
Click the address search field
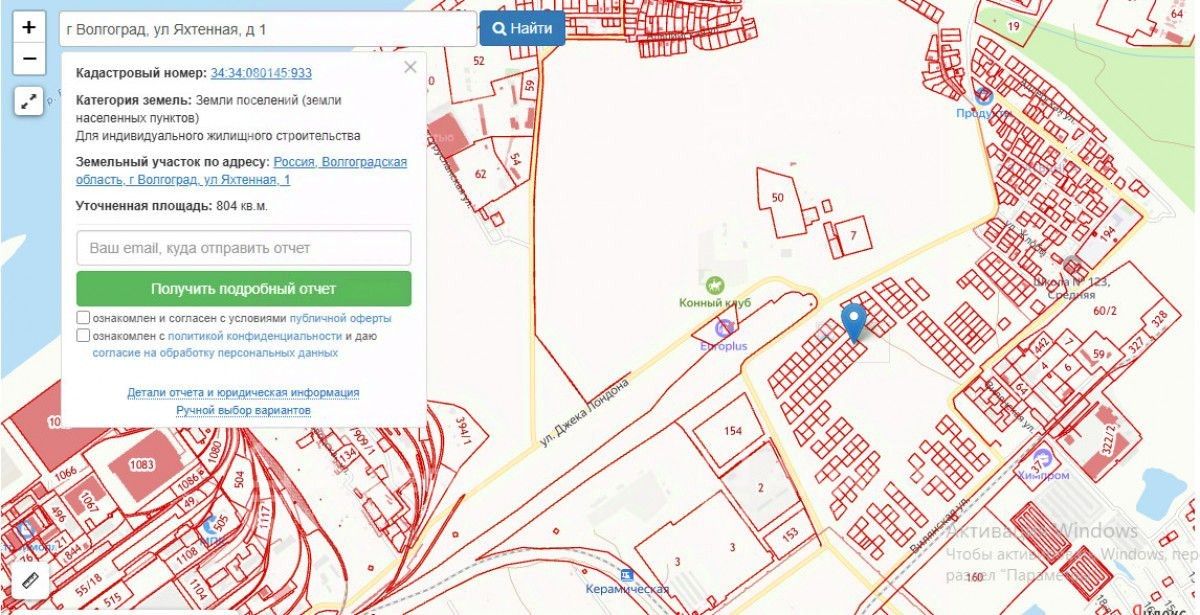pyautogui.click(x=268, y=29)
